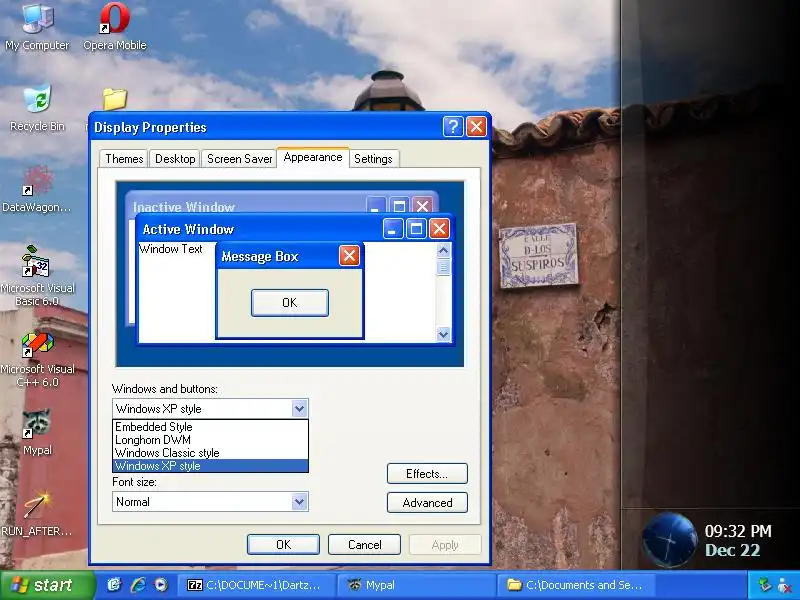Cancel the Display Properties dialog
Image resolution: width=800 pixels, height=600 pixels.
364,544
